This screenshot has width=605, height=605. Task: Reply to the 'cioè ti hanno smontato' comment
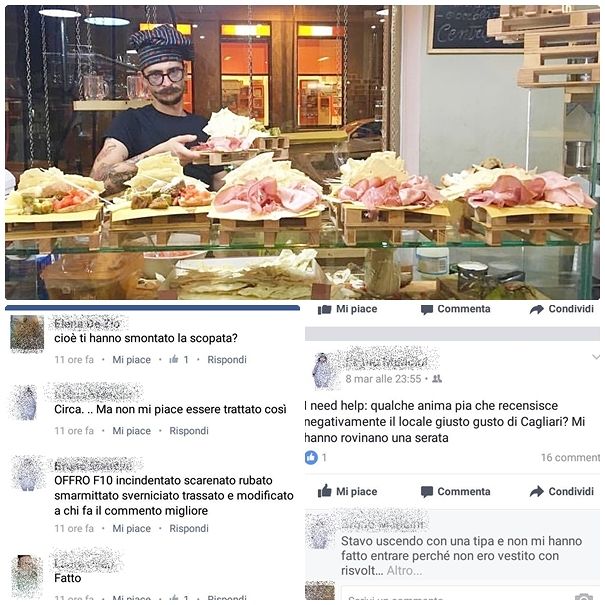pos(227,360)
